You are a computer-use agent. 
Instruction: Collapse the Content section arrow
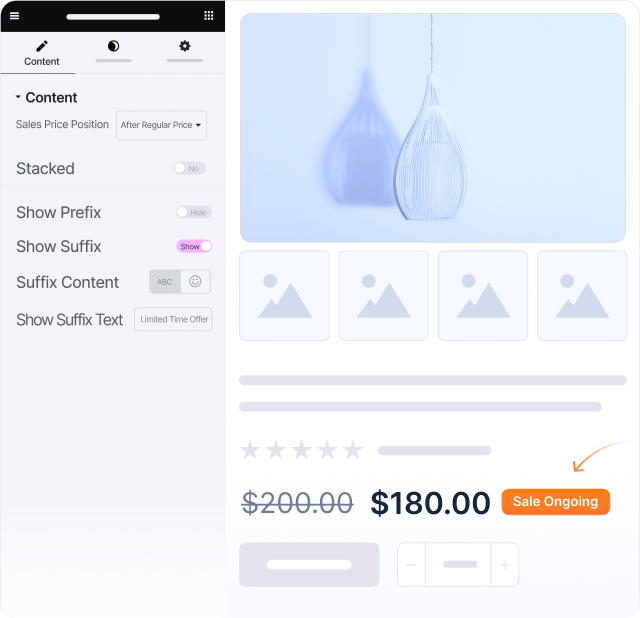click(x=18, y=97)
